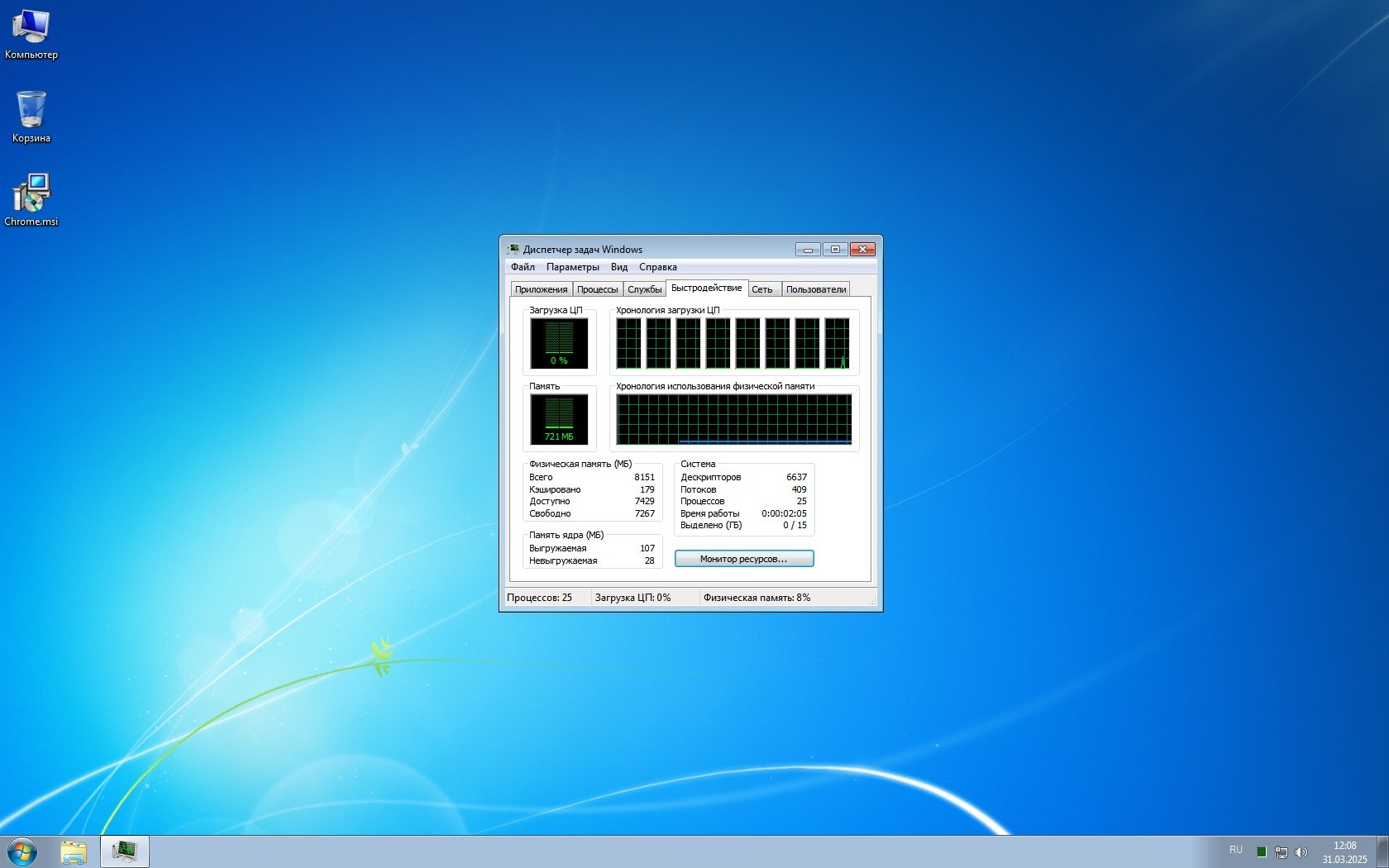Open the Справка help menu
The image size is (1389, 868).
(657, 267)
